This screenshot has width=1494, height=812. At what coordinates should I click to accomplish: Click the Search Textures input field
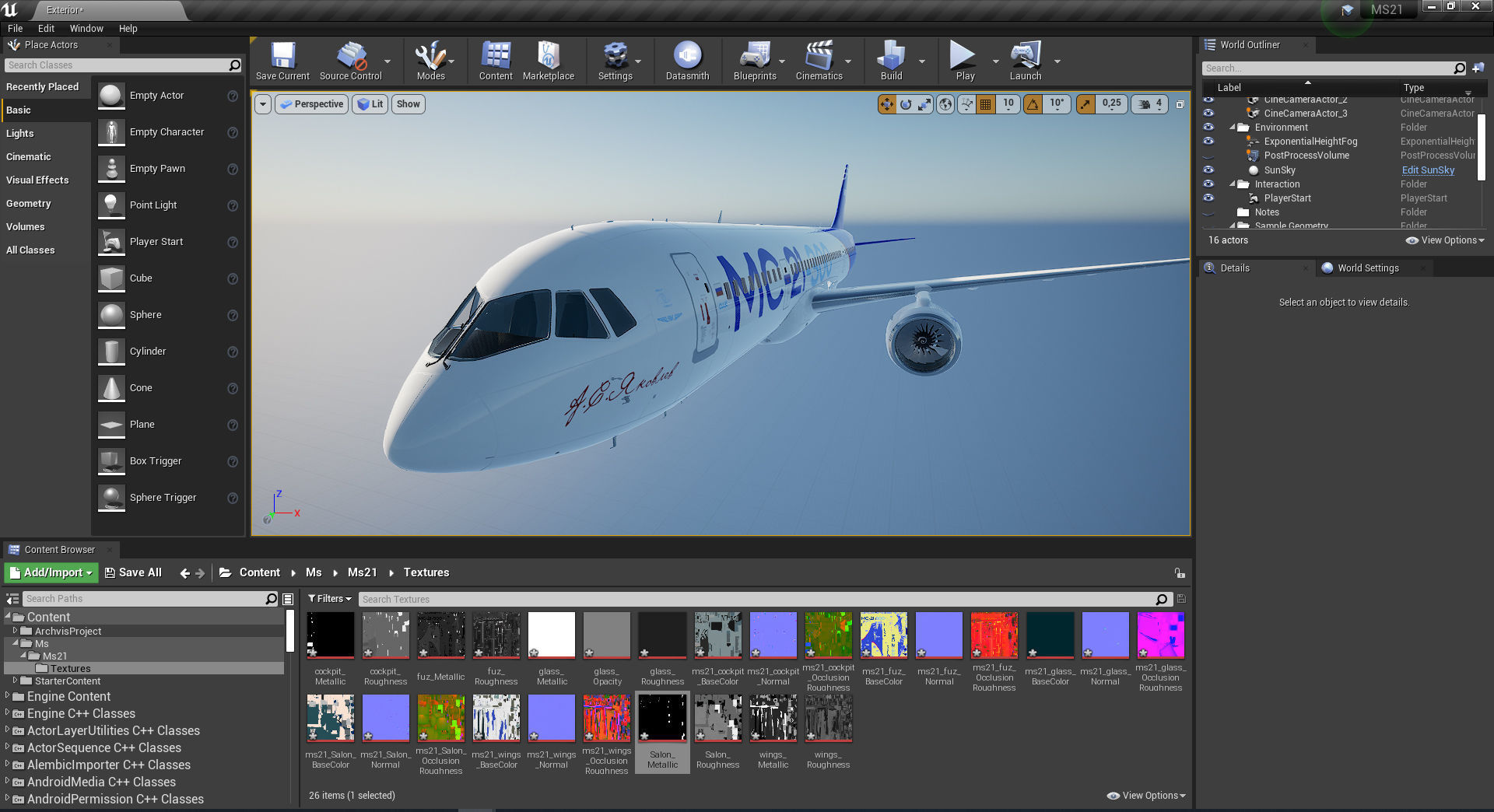(759, 600)
